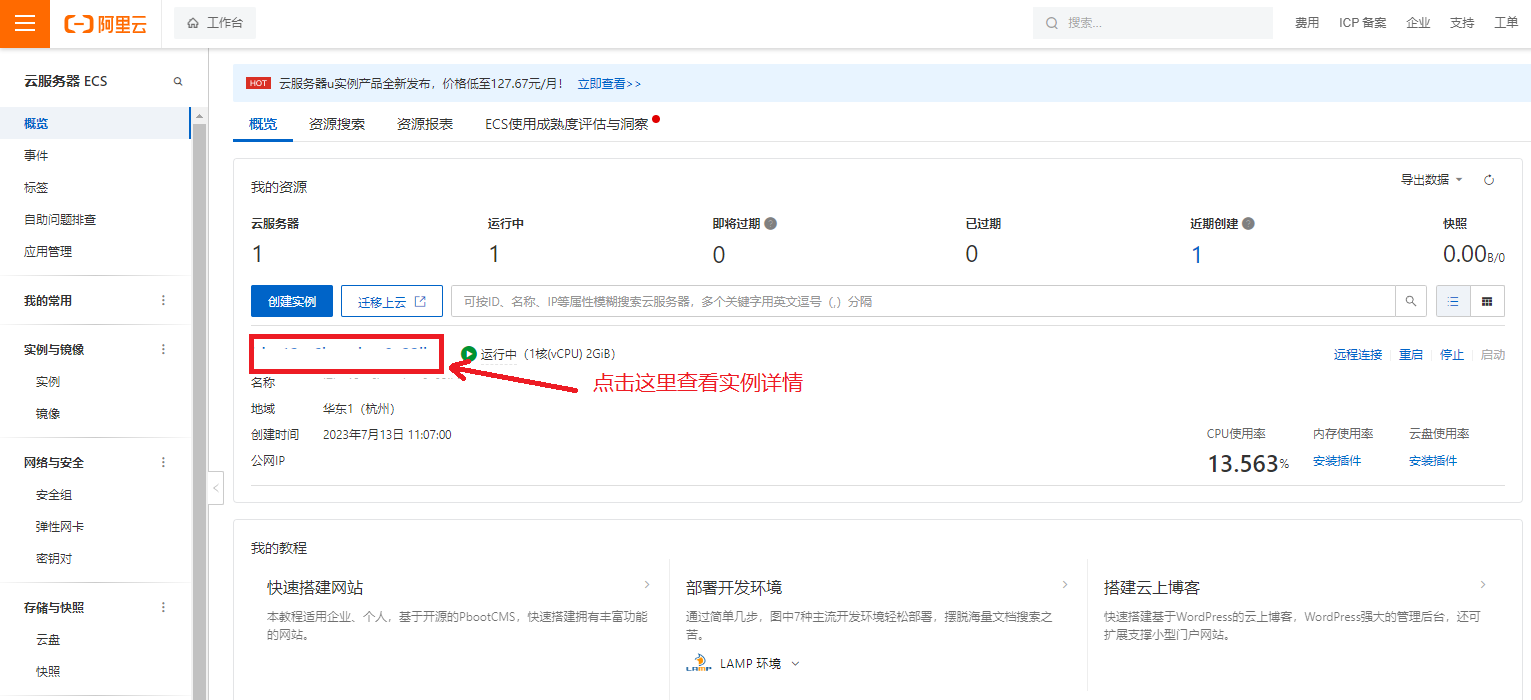Click the 重启 link for the instance
Viewport: 1531px width, 700px height.
[1411, 355]
